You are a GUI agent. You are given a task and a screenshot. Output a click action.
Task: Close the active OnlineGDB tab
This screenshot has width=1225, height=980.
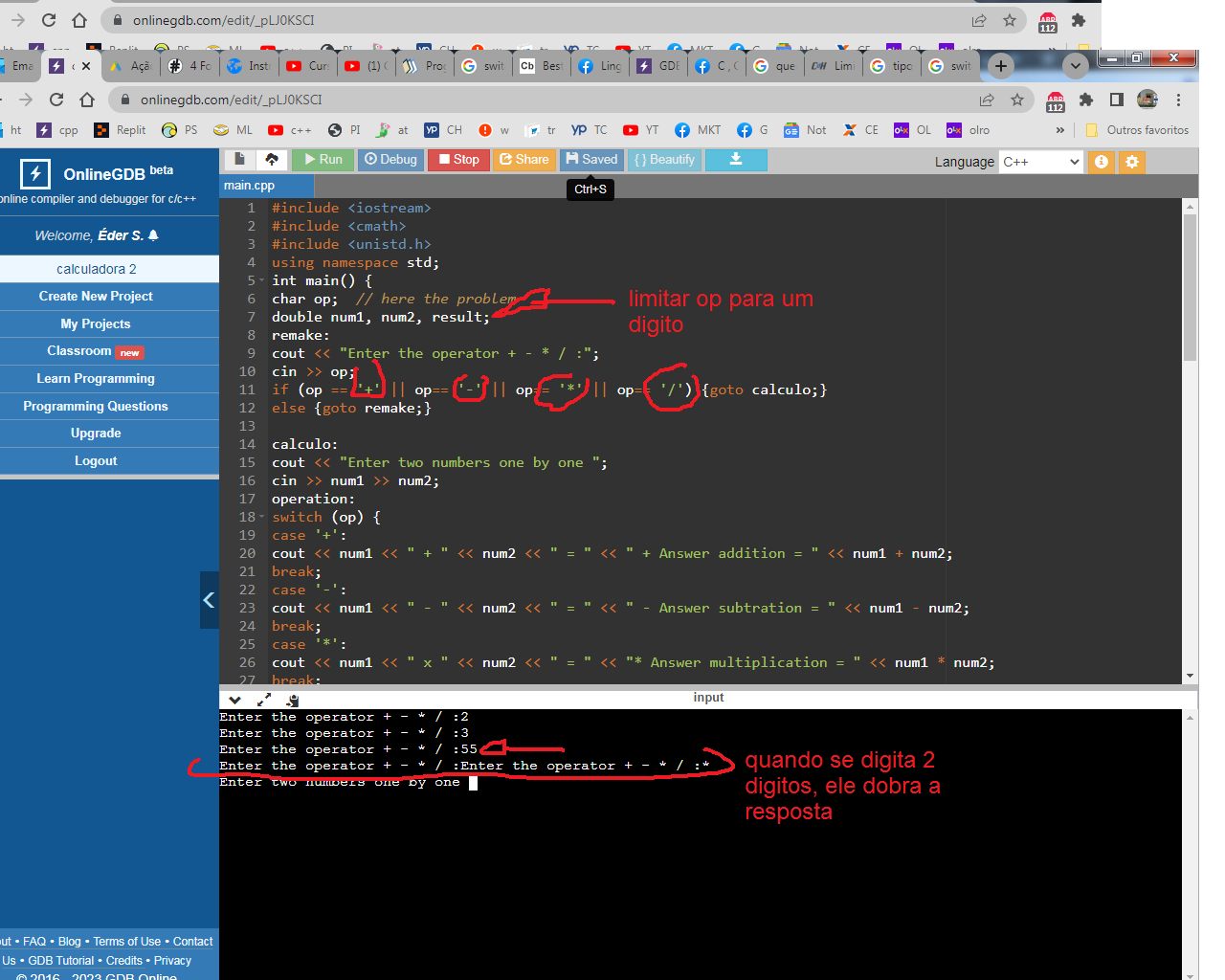[86, 66]
